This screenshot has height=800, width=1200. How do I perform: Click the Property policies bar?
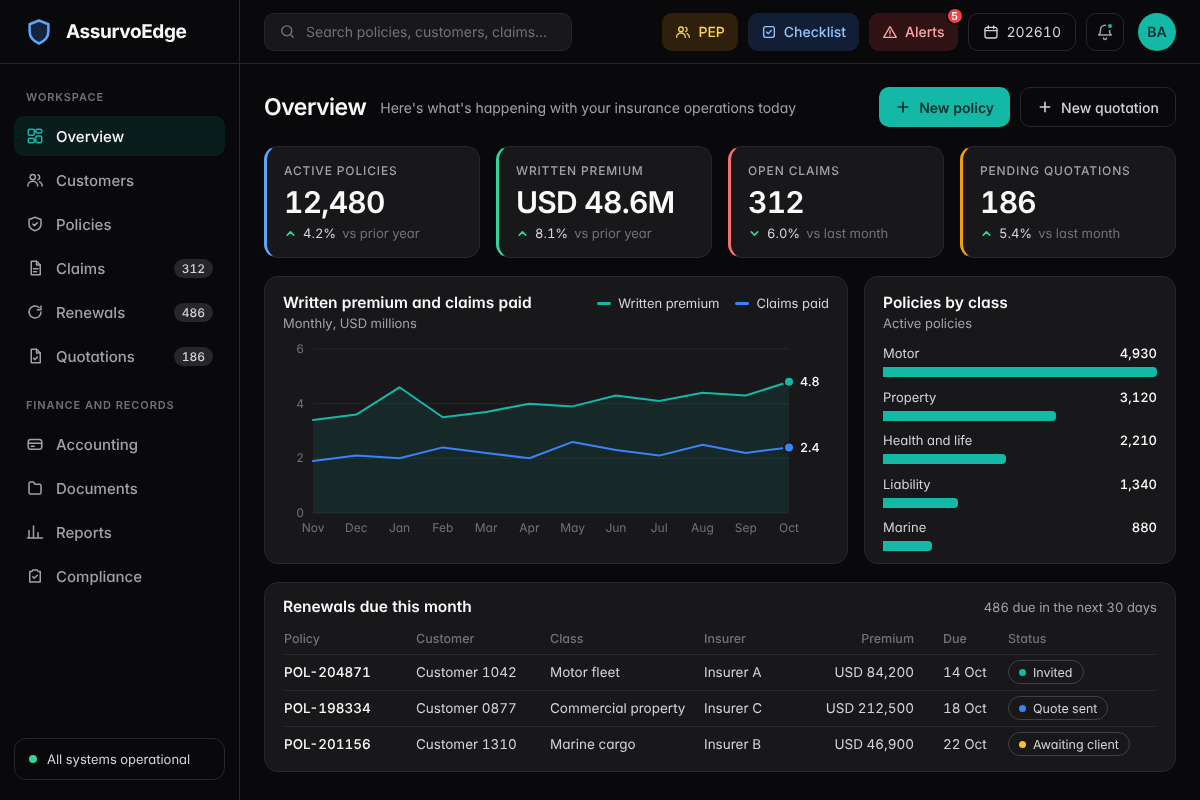[969, 416]
